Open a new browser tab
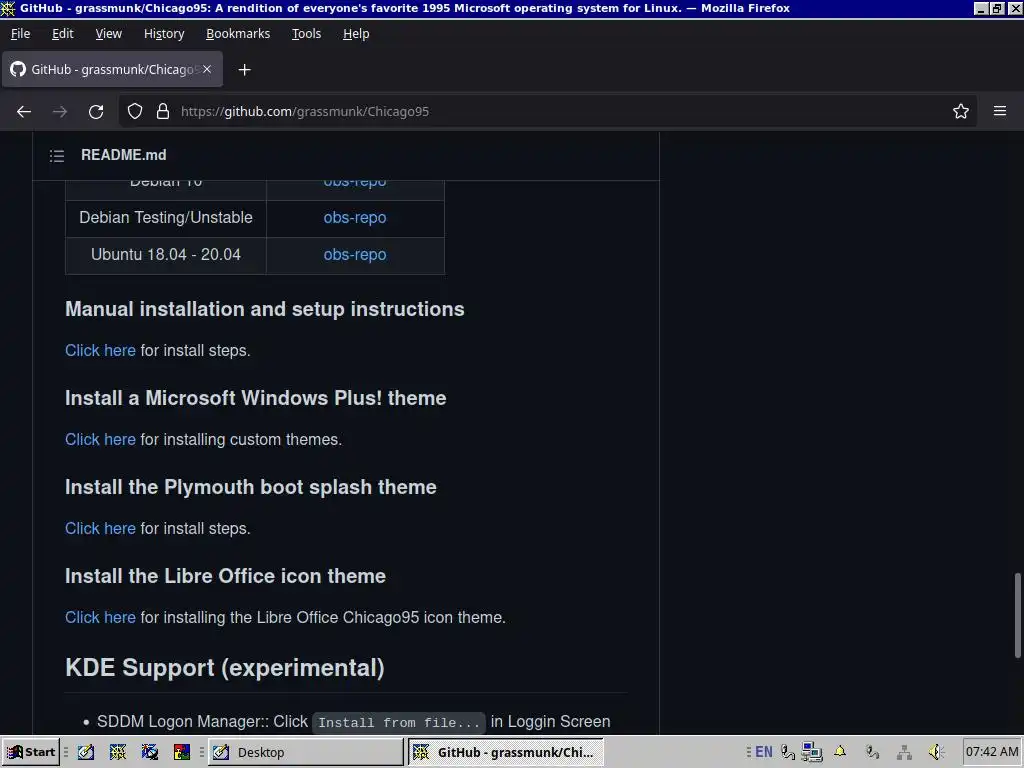The width and height of the screenshot is (1024, 768). coord(244,70)
